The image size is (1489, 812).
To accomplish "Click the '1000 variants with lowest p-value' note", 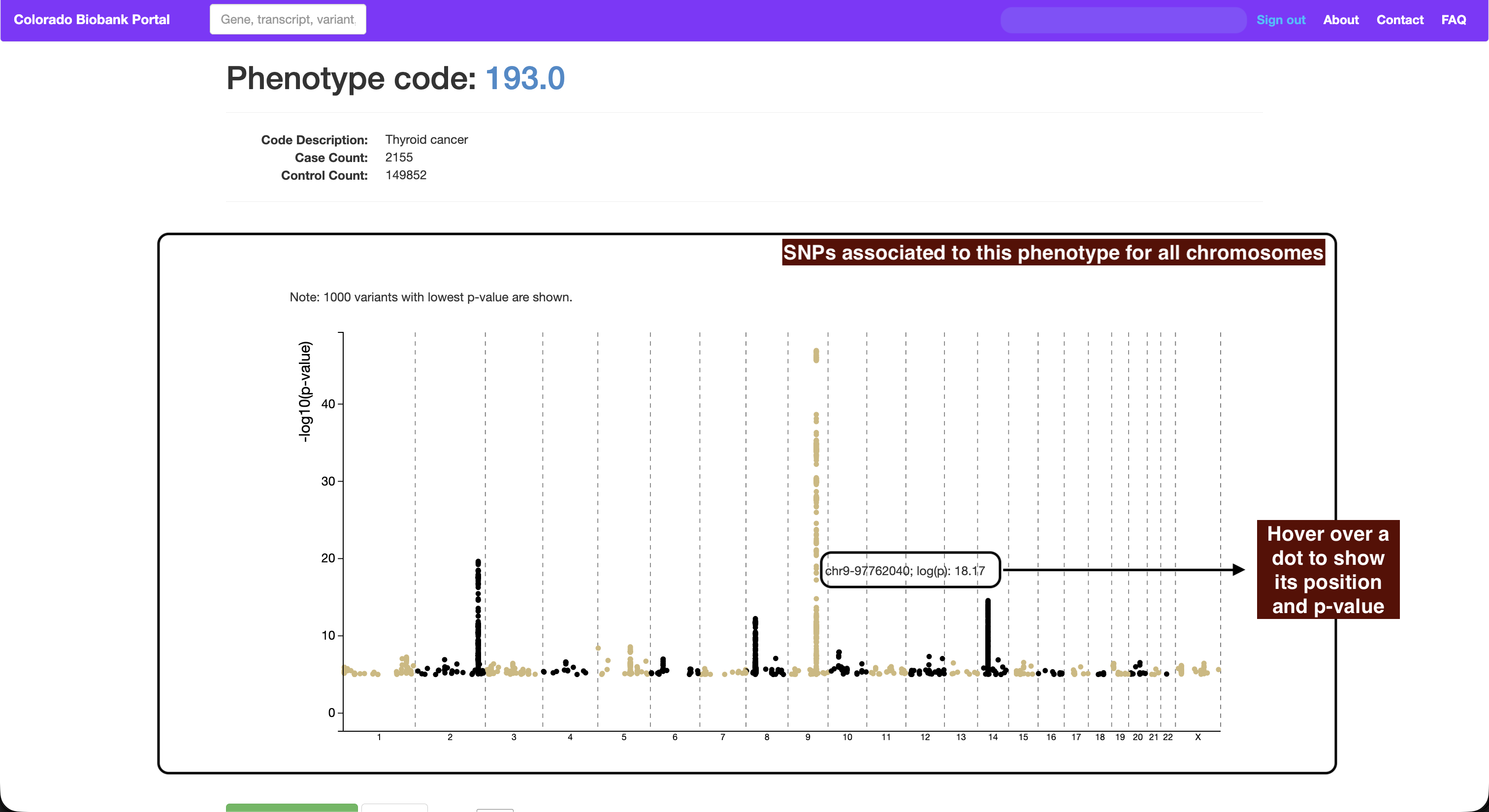I will click(x=431, y=297).
